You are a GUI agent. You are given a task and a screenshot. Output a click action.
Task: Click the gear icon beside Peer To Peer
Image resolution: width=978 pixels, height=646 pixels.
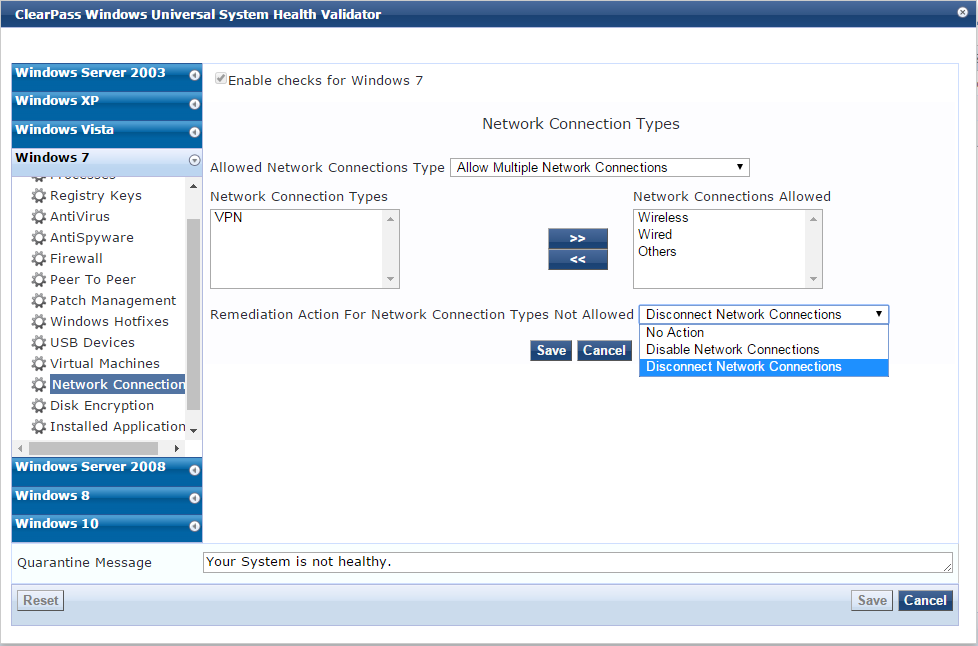[39, 279]
